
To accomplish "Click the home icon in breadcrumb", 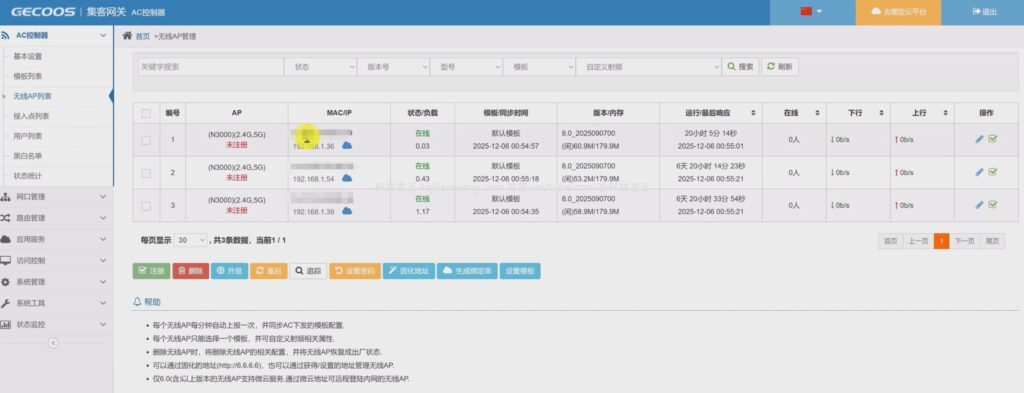I will (127, 36).
